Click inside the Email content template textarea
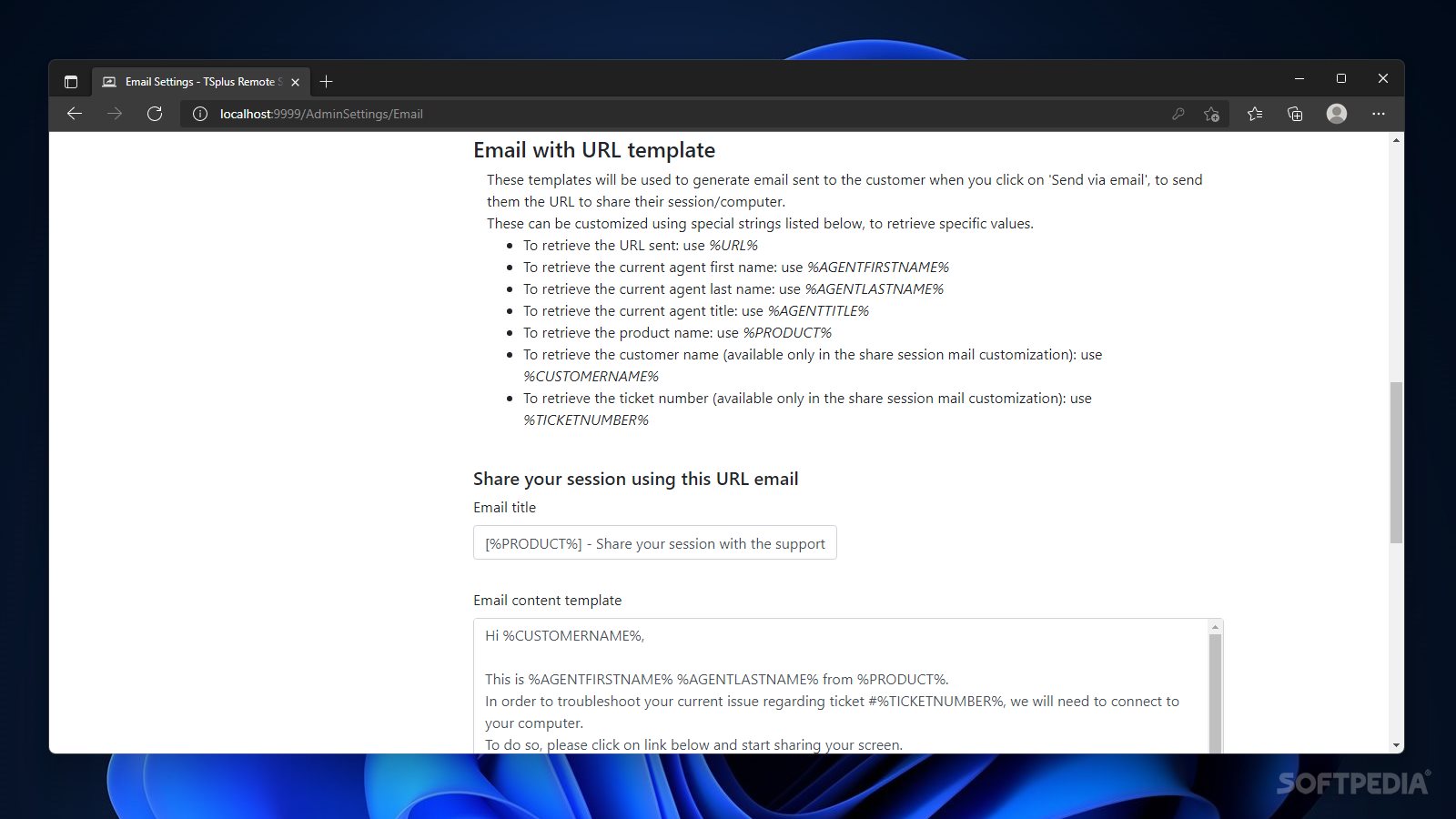1456x819 pixels. click(x=841, y=686)
